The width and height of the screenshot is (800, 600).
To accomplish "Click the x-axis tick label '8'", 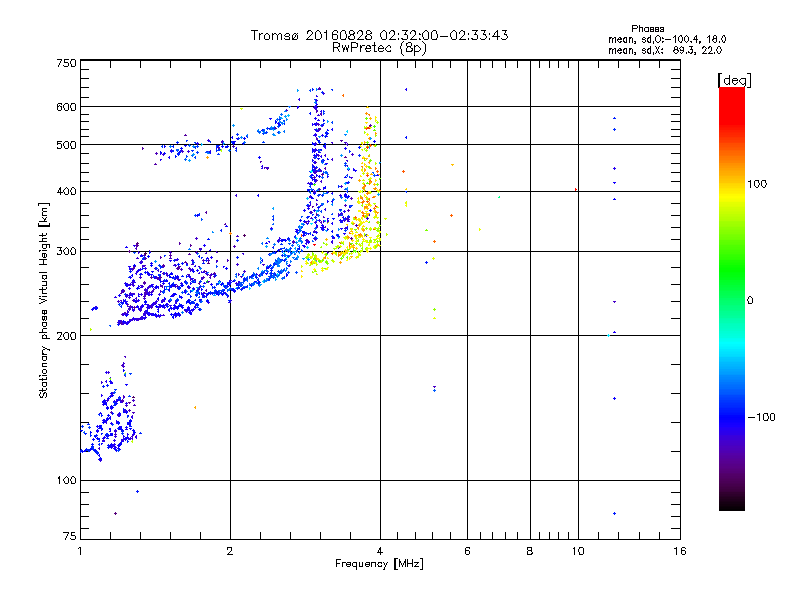I will (530, 551).
